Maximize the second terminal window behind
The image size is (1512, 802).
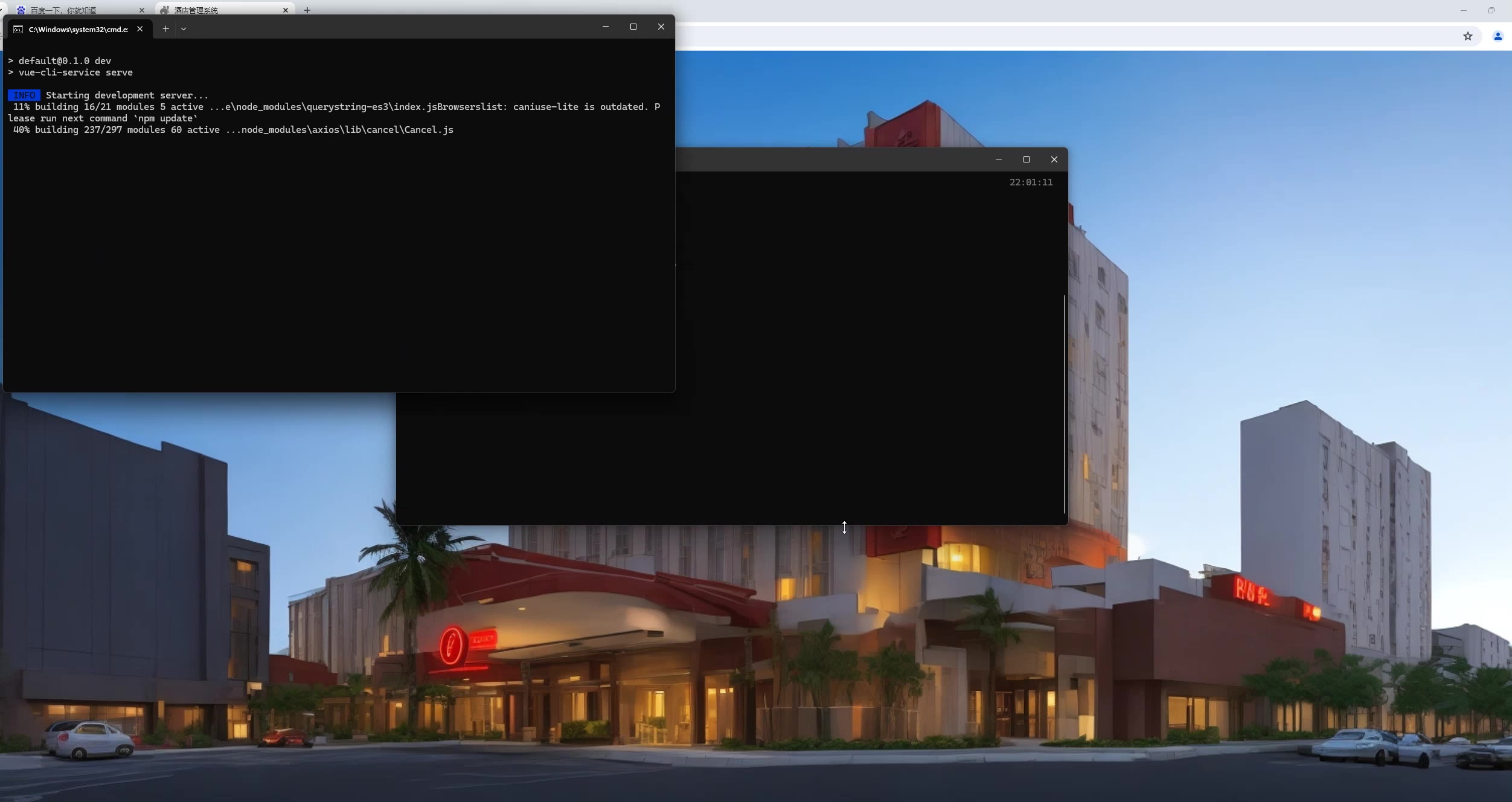click(x=1027, y=159)
